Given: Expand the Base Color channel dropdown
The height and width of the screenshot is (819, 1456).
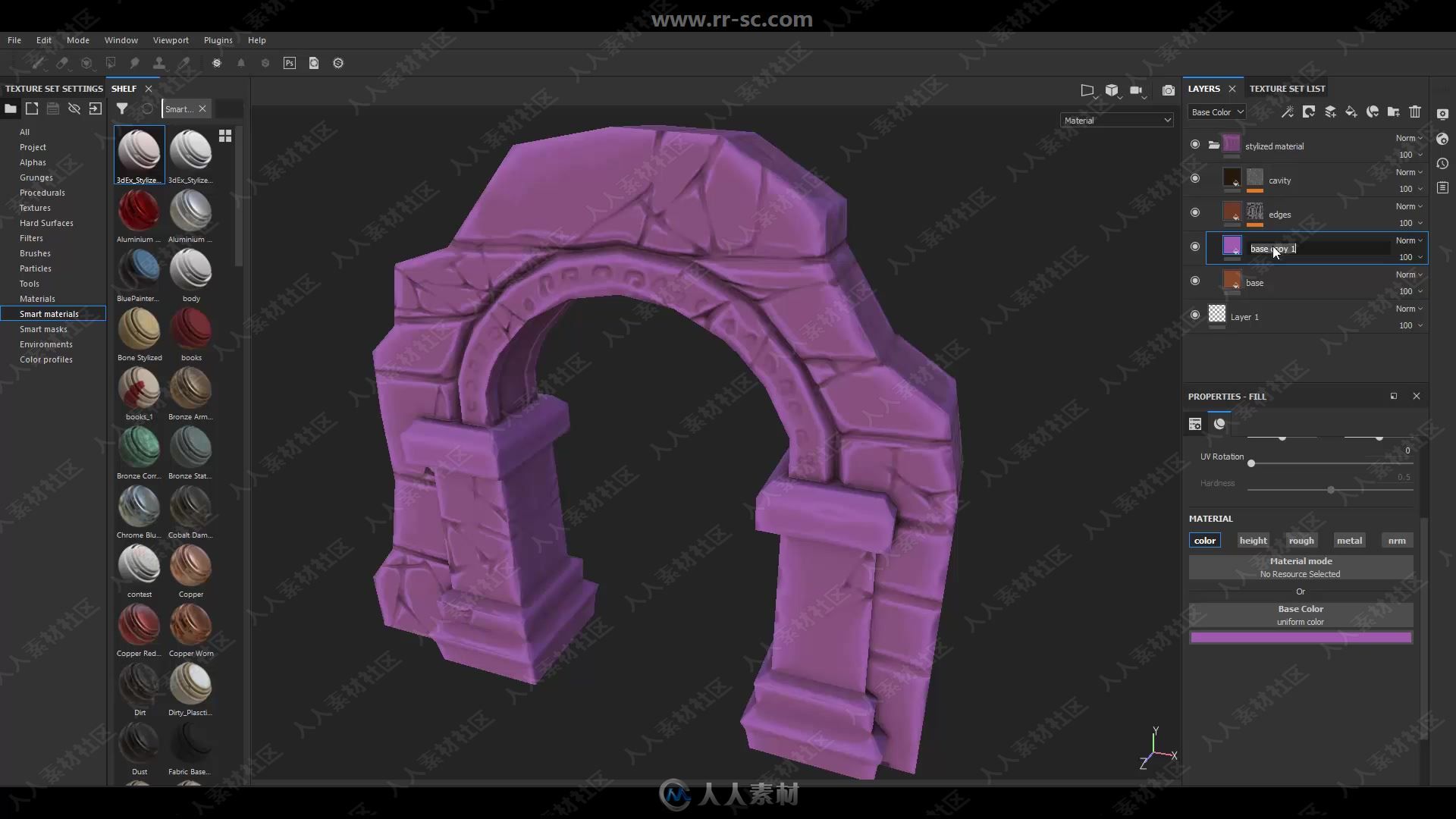Looking at the screenshot, I should tap(1215, 111).
